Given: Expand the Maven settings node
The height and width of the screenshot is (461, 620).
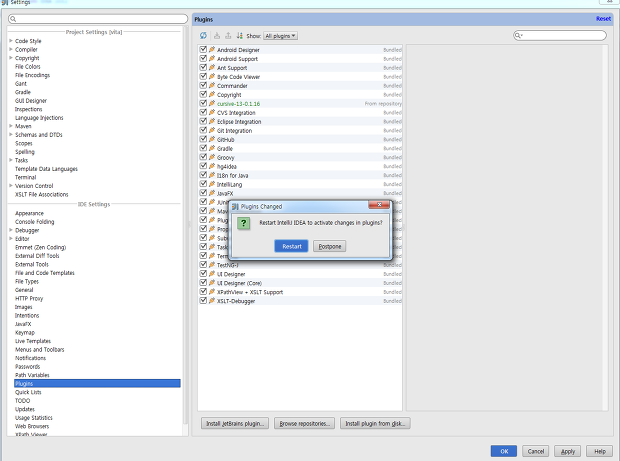Looking at the screenshot, I should pos(11,126).
